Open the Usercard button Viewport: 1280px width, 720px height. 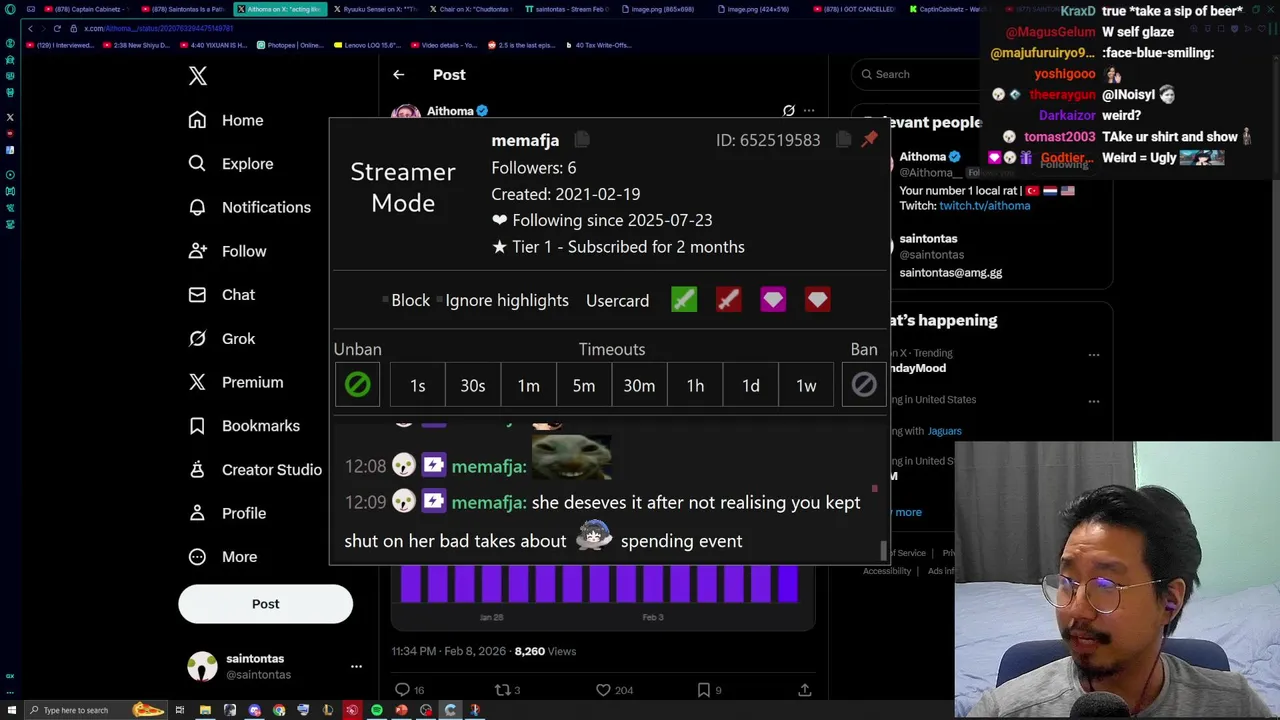tap(617, 300)
